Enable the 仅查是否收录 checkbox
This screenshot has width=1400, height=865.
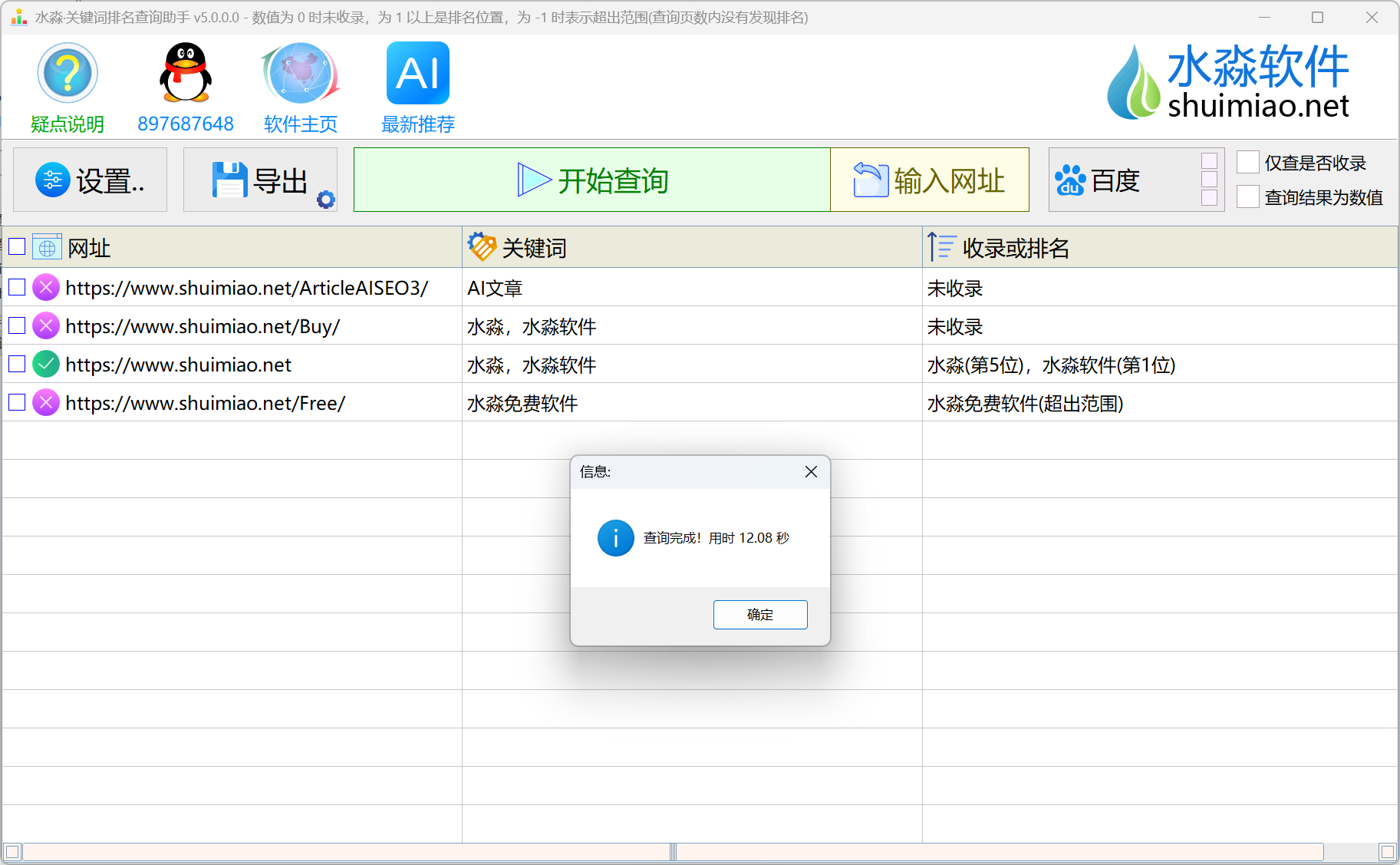pos(1248,163)
